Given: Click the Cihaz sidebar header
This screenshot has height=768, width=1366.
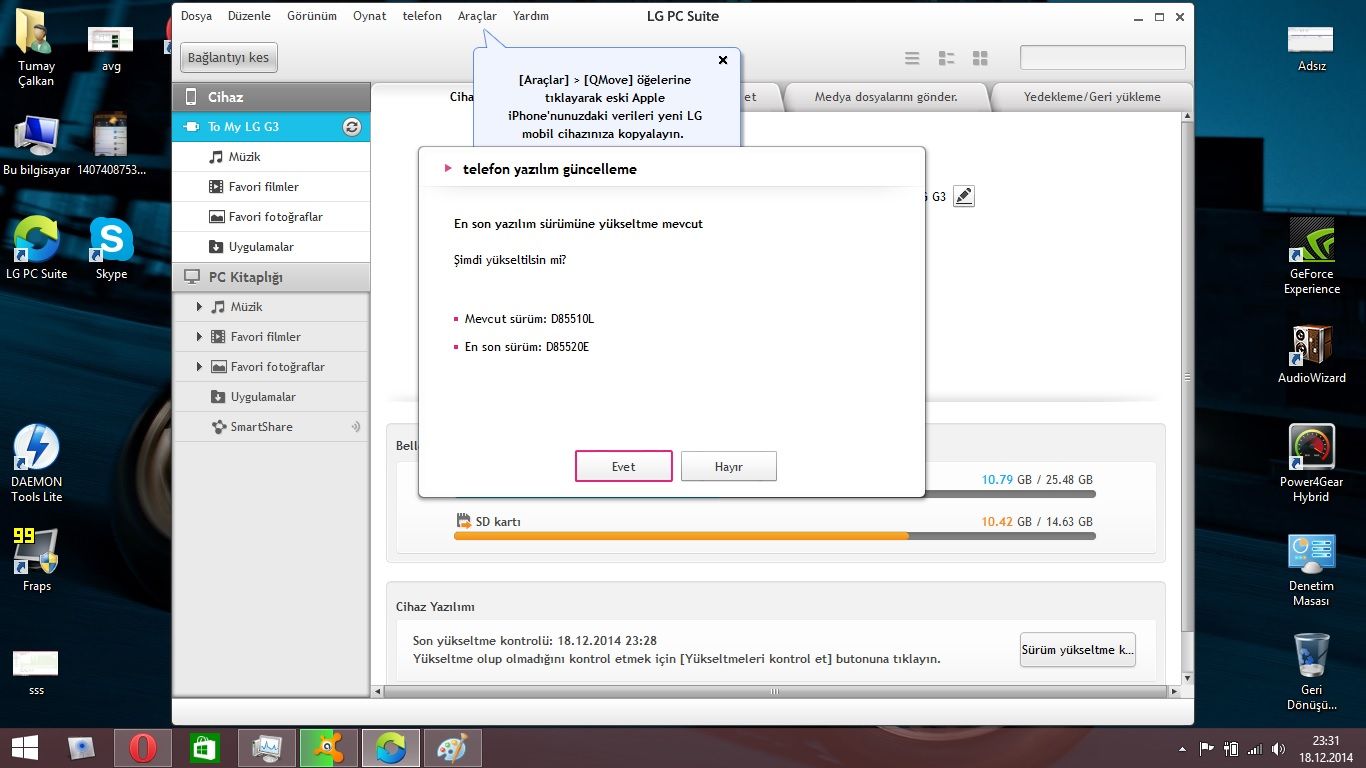Looking at the screenshot, I should pyautogui.click(x=271, y=97).
